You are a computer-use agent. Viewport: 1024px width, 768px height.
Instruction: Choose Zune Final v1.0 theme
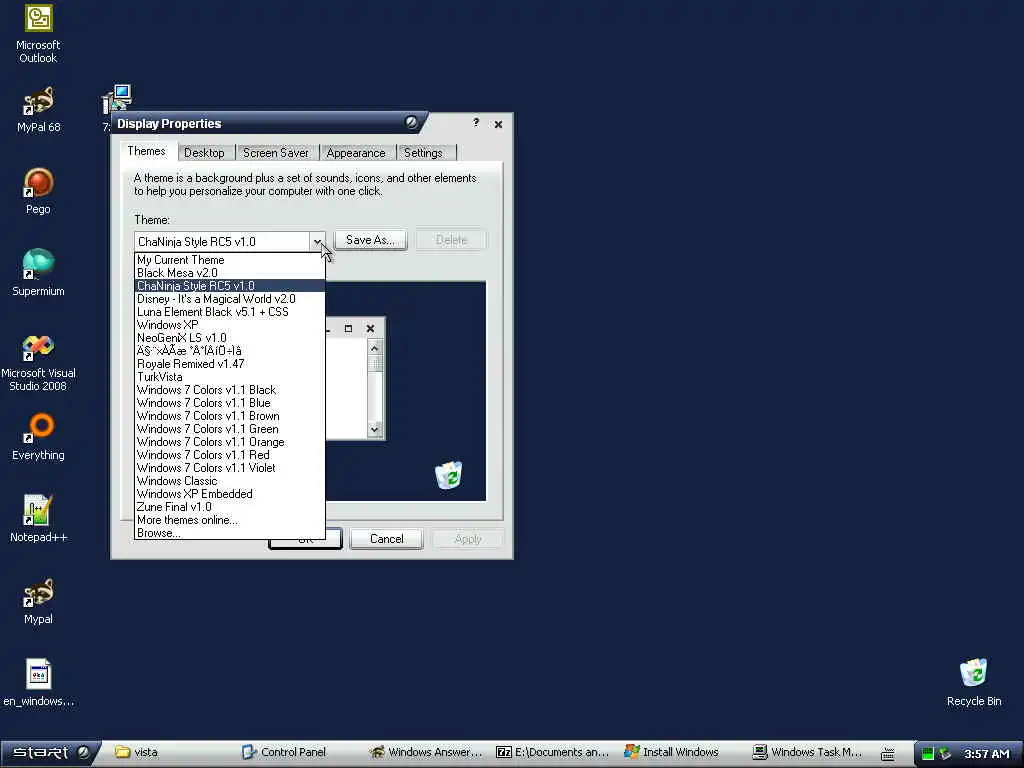pos(230,507)
